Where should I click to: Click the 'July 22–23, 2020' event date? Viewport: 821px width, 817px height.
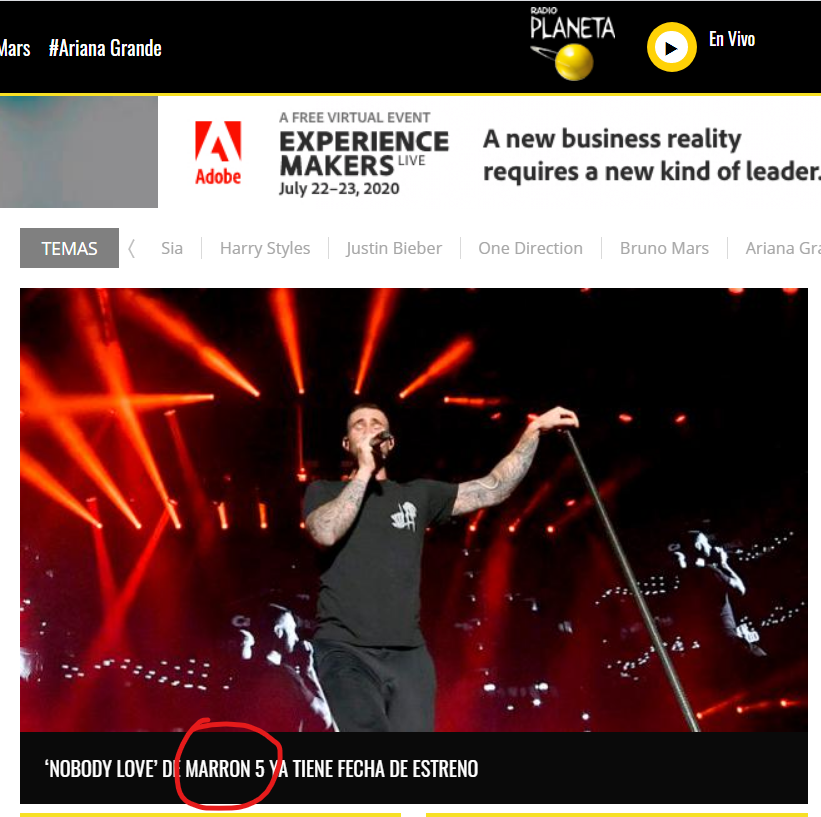339,188
